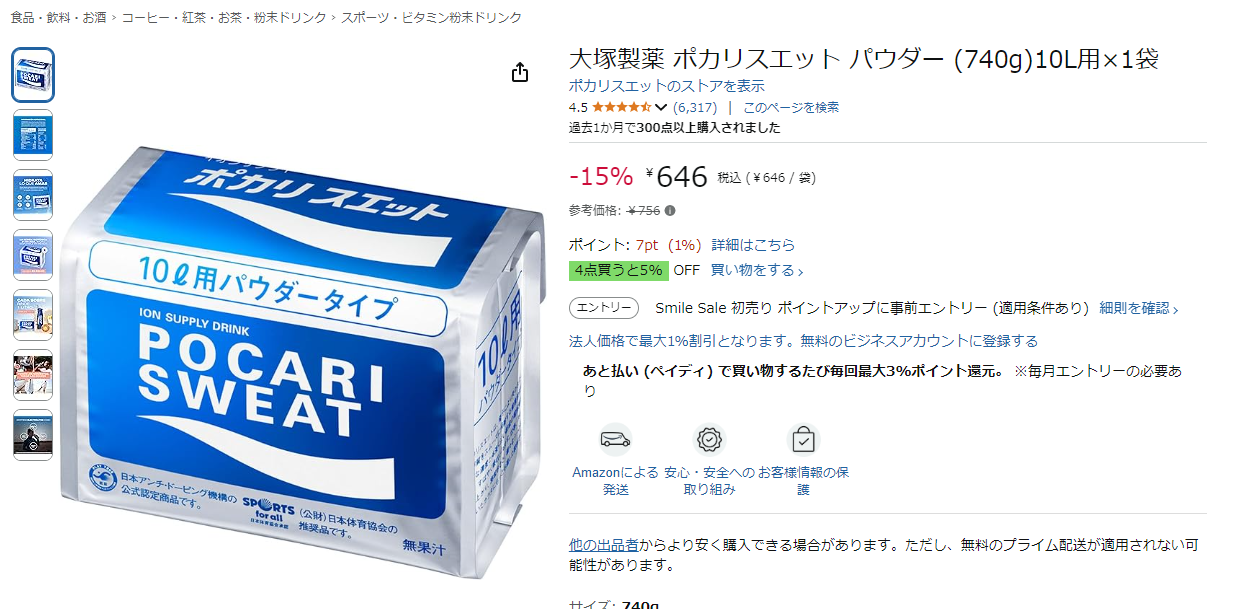
Task: Select the fourth product thumbnail
Action: pyautogui.click(x=33, y=255)
